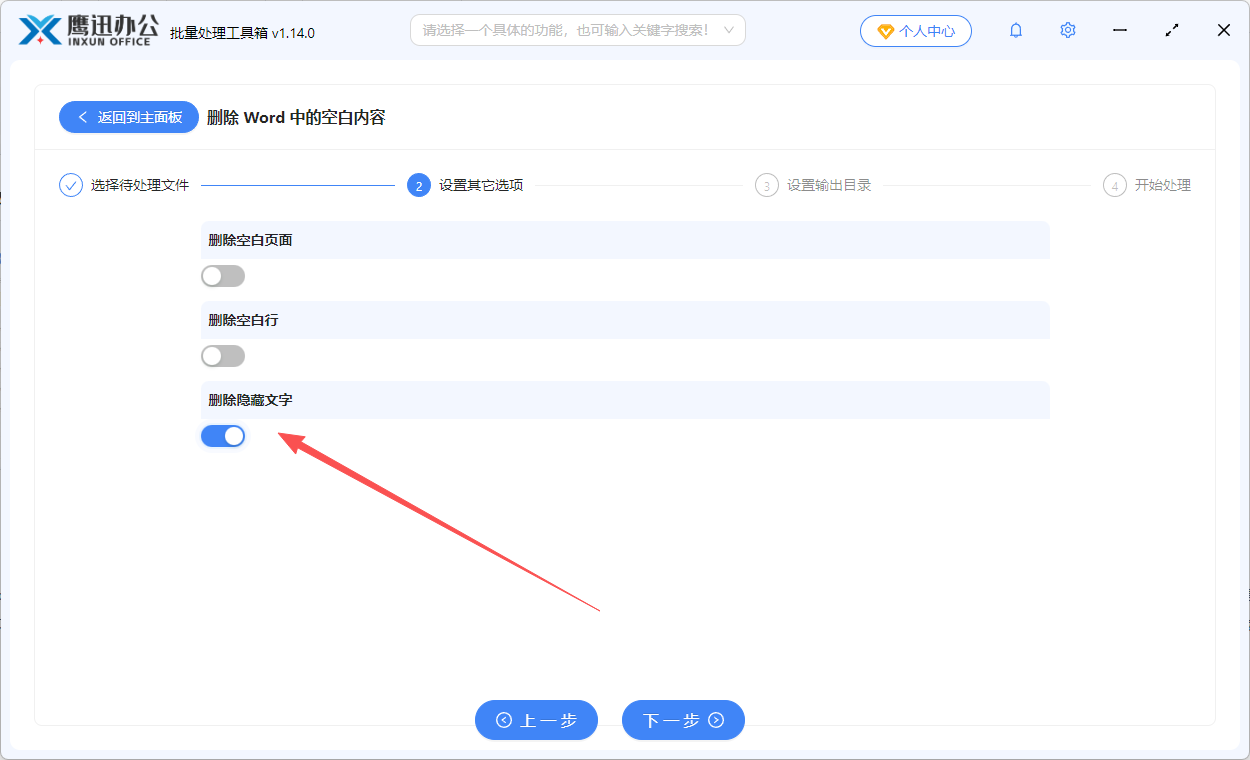The width and height of the screenshot is (1250, 760).
Task: Disable the 删除隐藏文字 toggle
Action: coord(222,436)
